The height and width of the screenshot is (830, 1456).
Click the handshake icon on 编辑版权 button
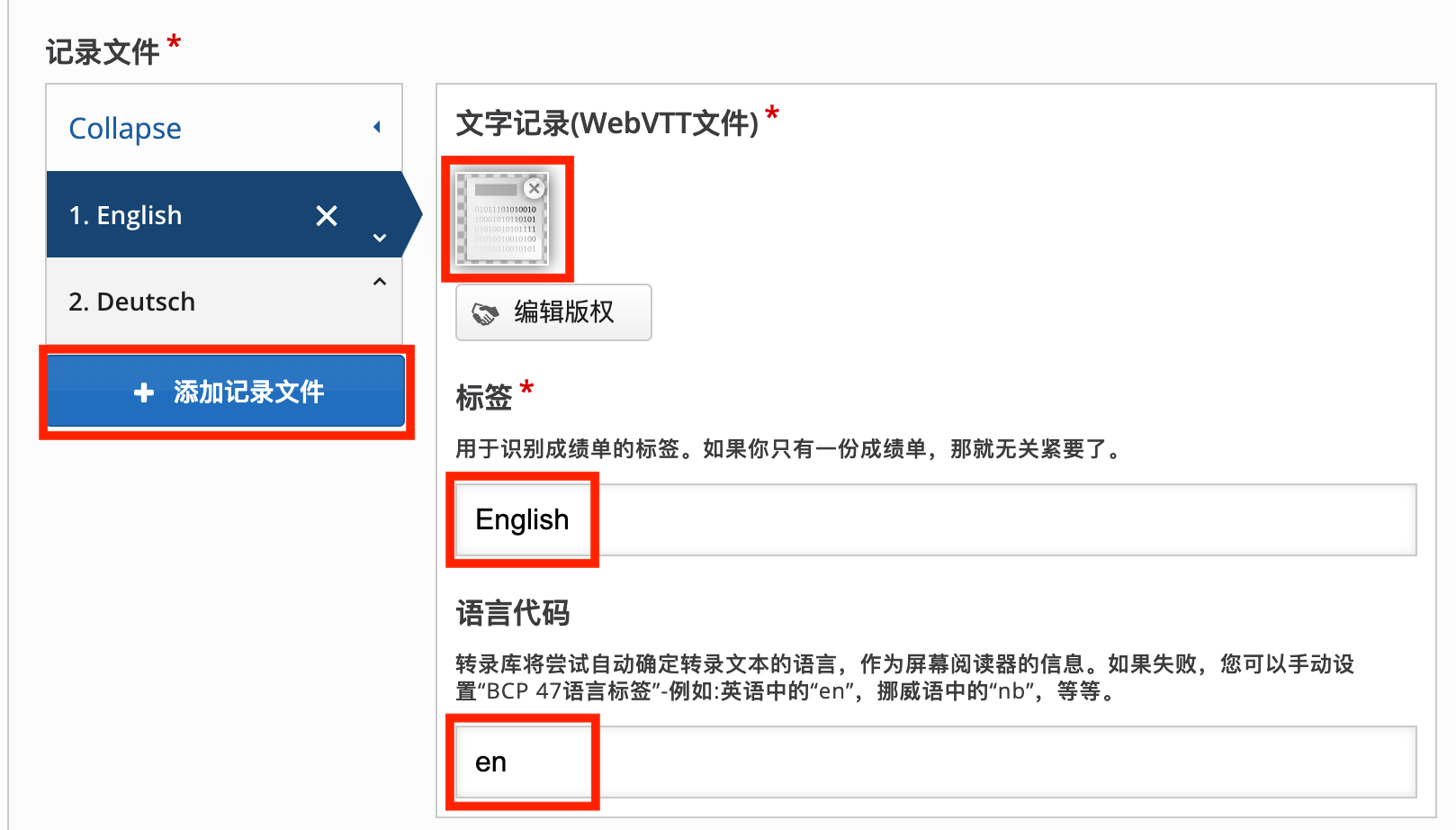coord(487,312)
